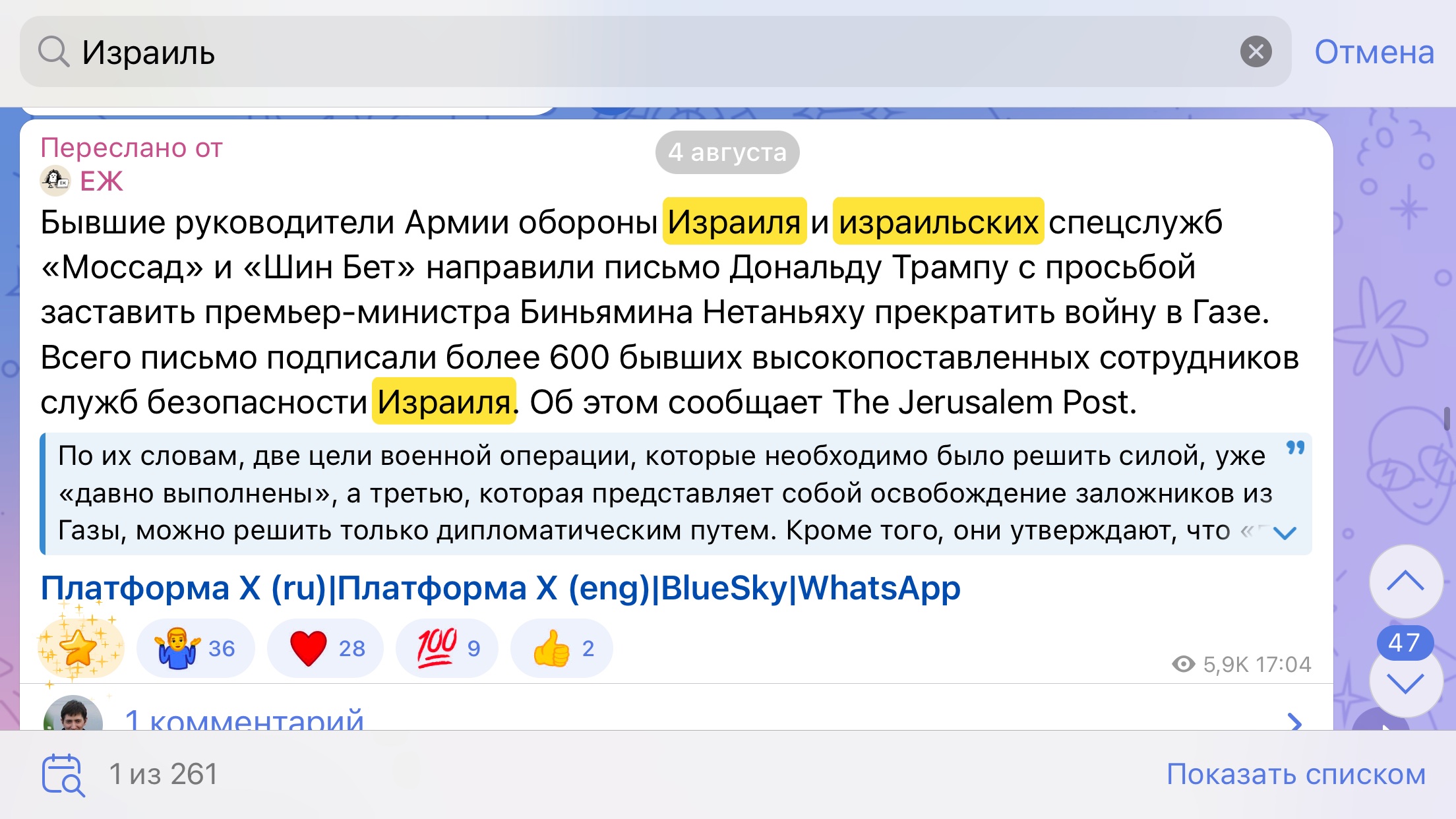Click the ЕЖ channel avatar
The width and height of the screenshot is (1456, 819).
55,181
